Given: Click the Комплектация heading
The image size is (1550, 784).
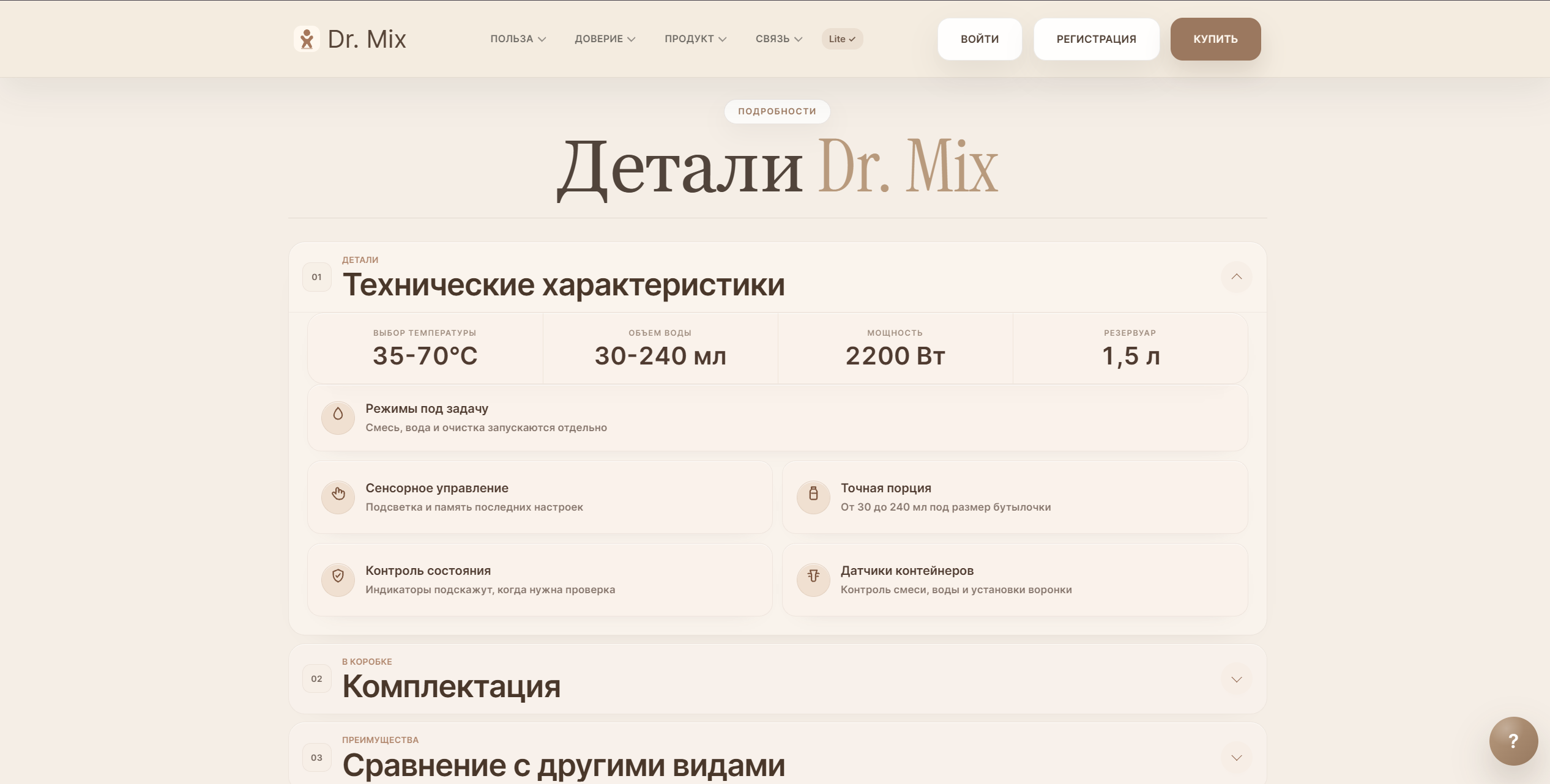Looking at the screenshot, I should tap(452, 687).
